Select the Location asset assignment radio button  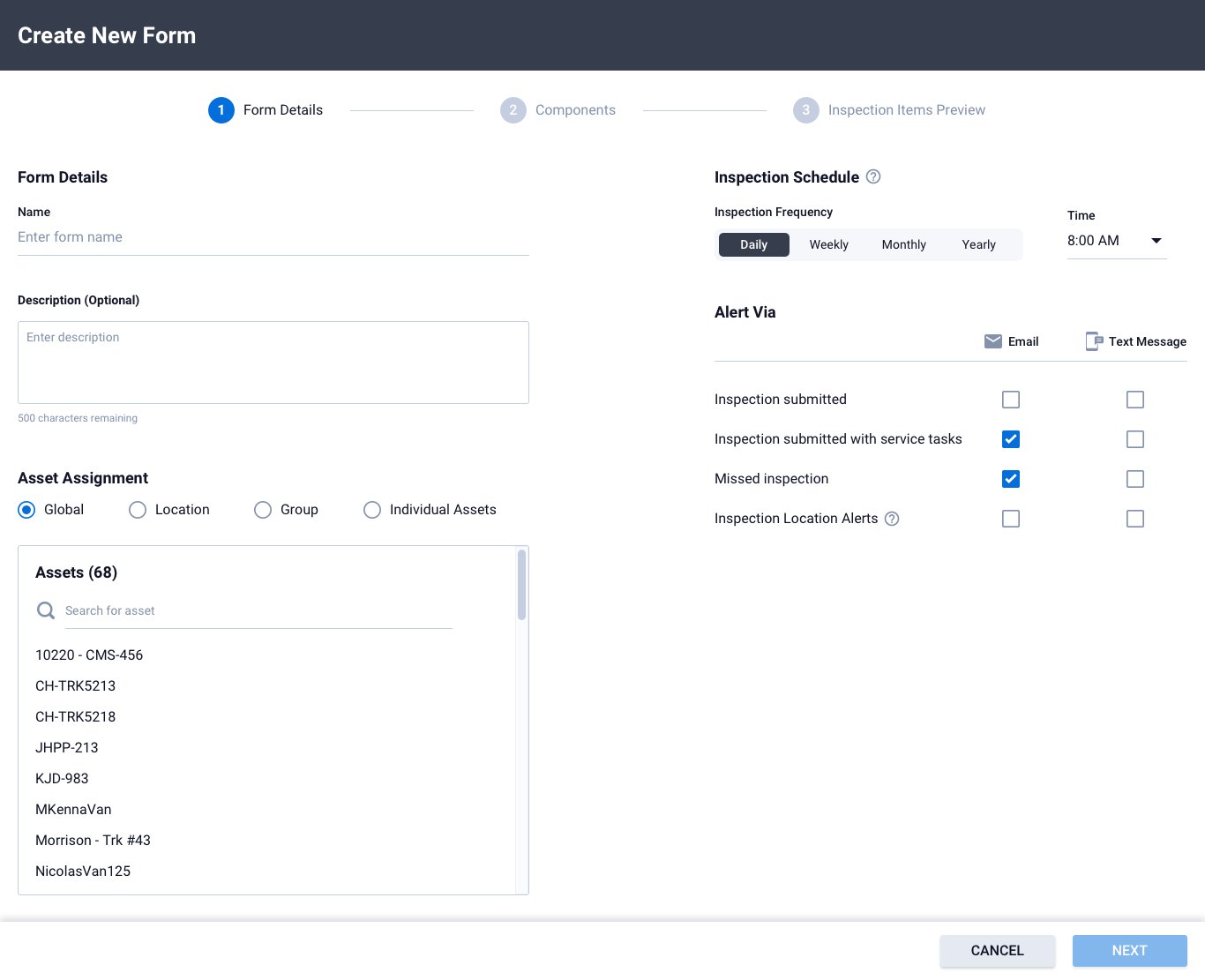pyautogui.click(x=138, y=510)
